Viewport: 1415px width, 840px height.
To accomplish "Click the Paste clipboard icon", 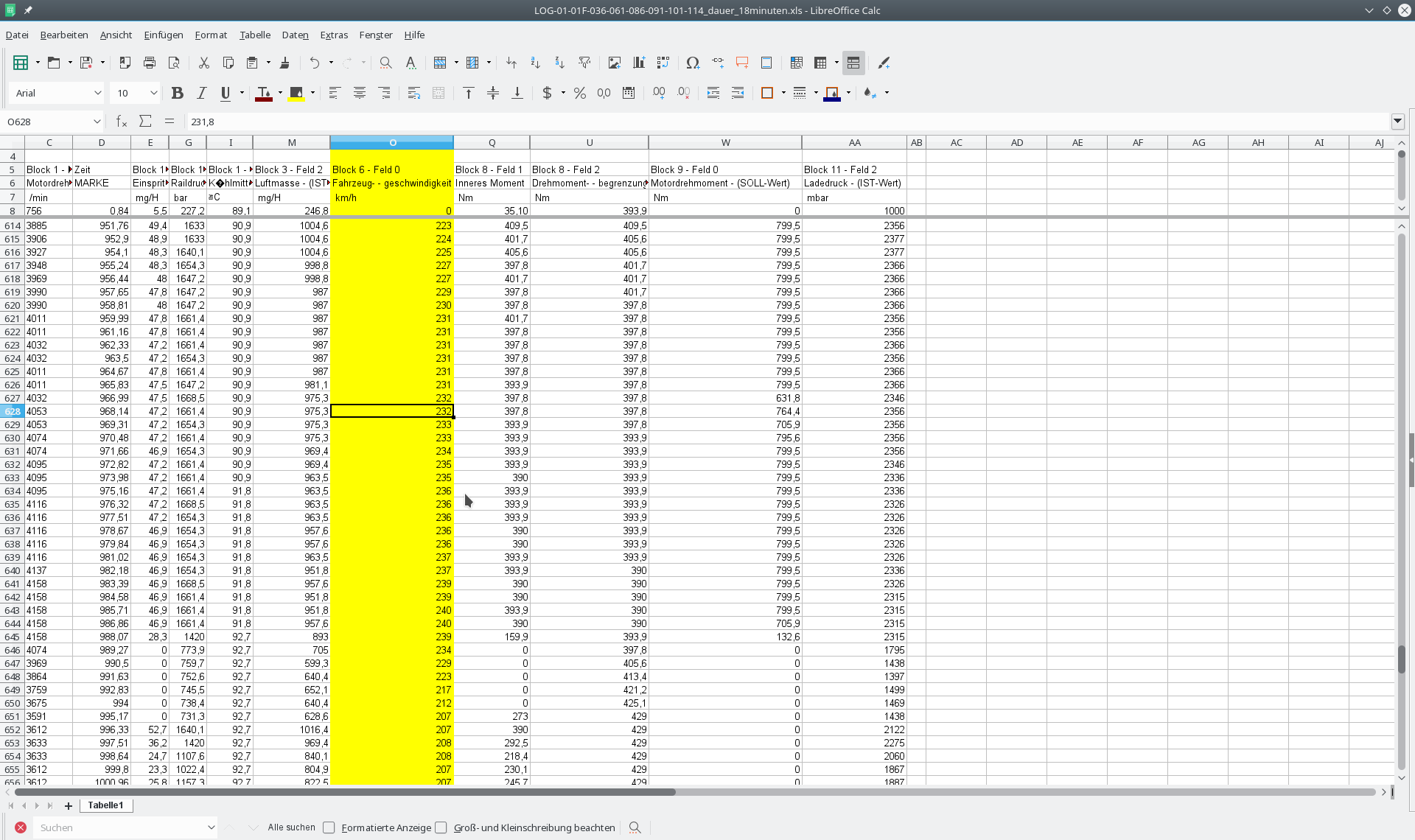I will point(252,63).
